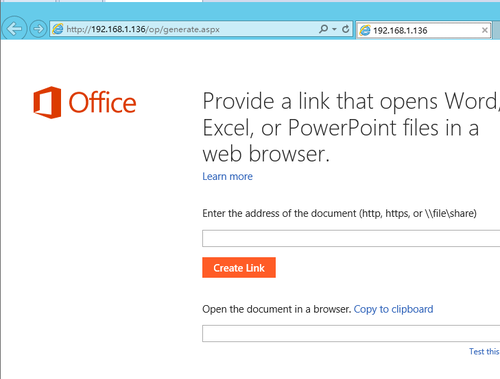Viewport: 500px width, 379px height.
Task: Click the orange Office logo icon
Action: tap(47, 102)
